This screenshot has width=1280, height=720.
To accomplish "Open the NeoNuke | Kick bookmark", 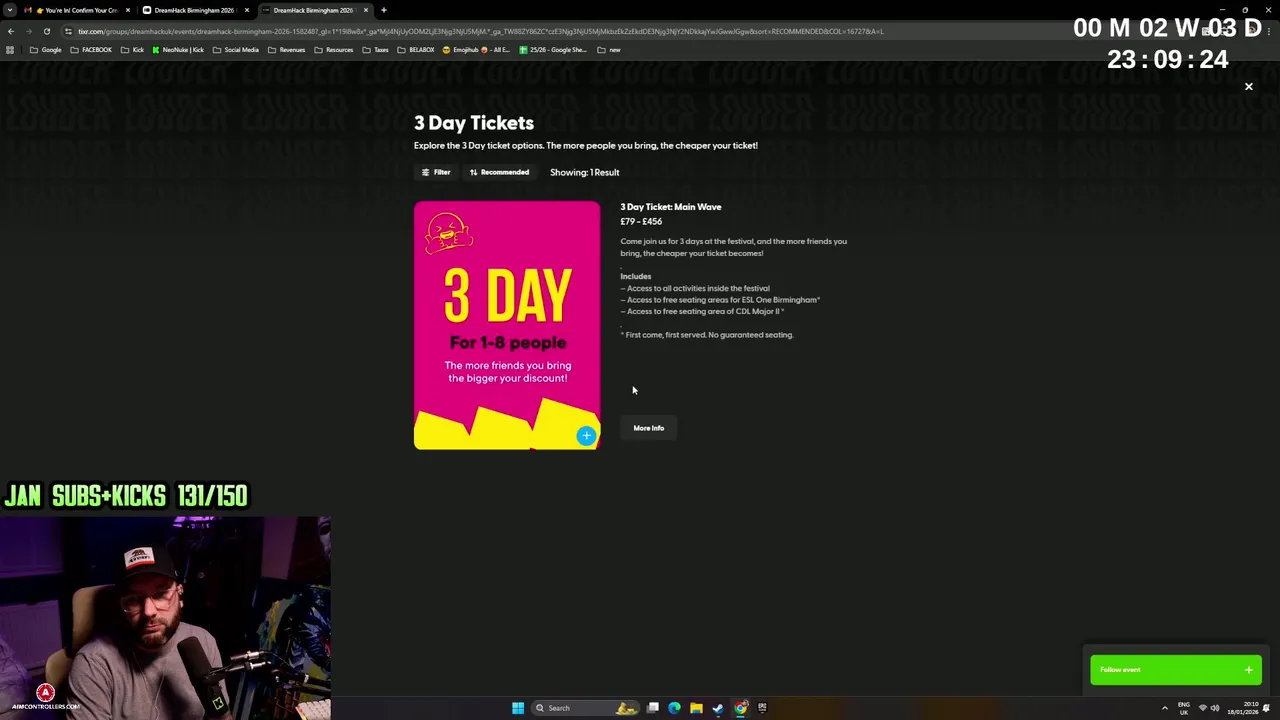I will 178,50.
